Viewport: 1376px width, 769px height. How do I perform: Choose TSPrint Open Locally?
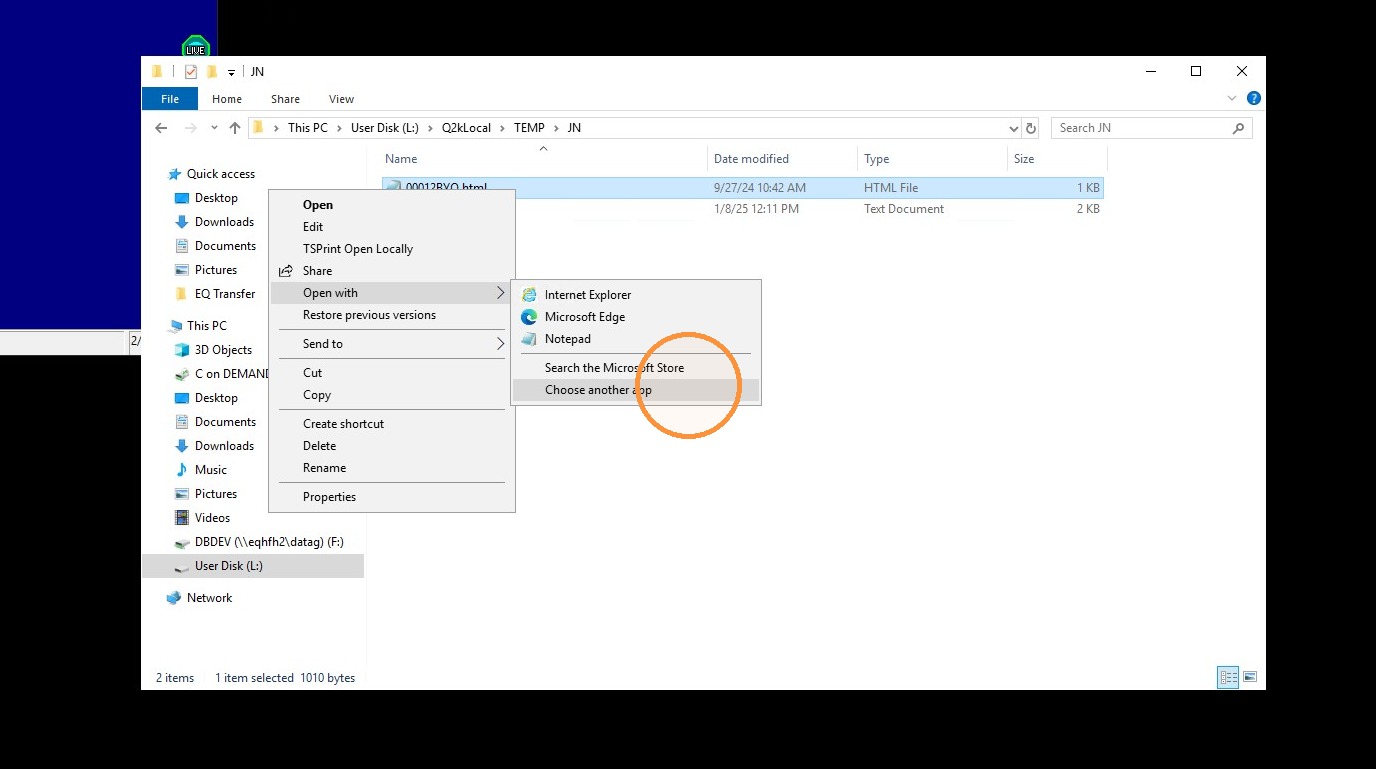(392, 249)
